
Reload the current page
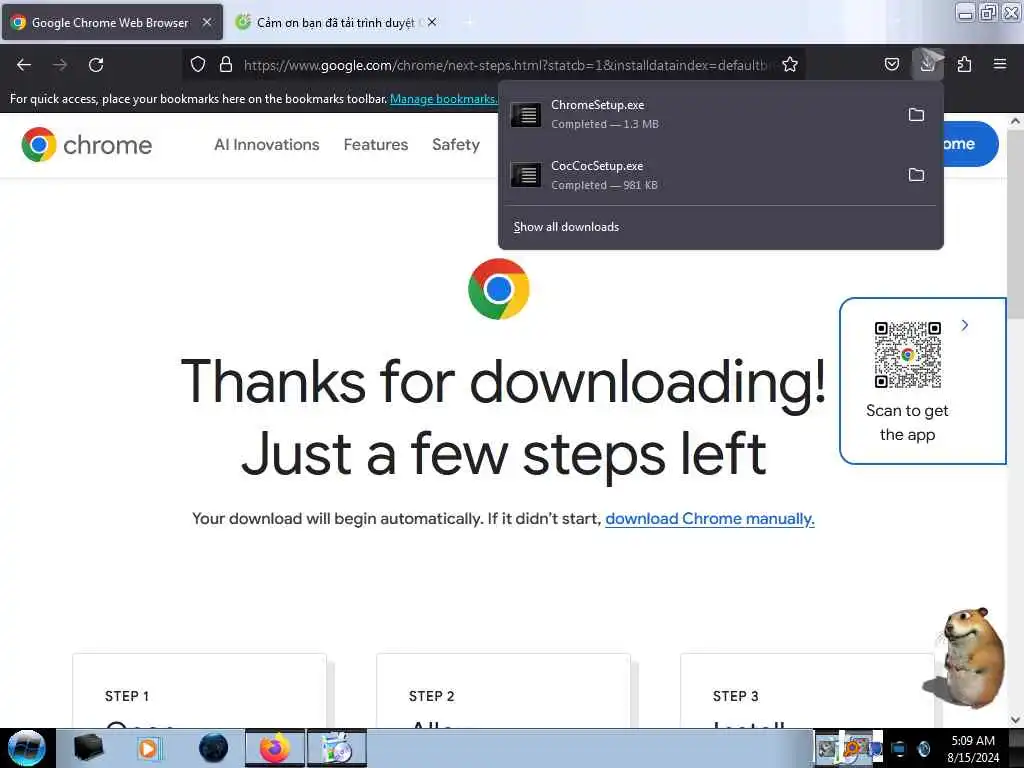(96, 65)
